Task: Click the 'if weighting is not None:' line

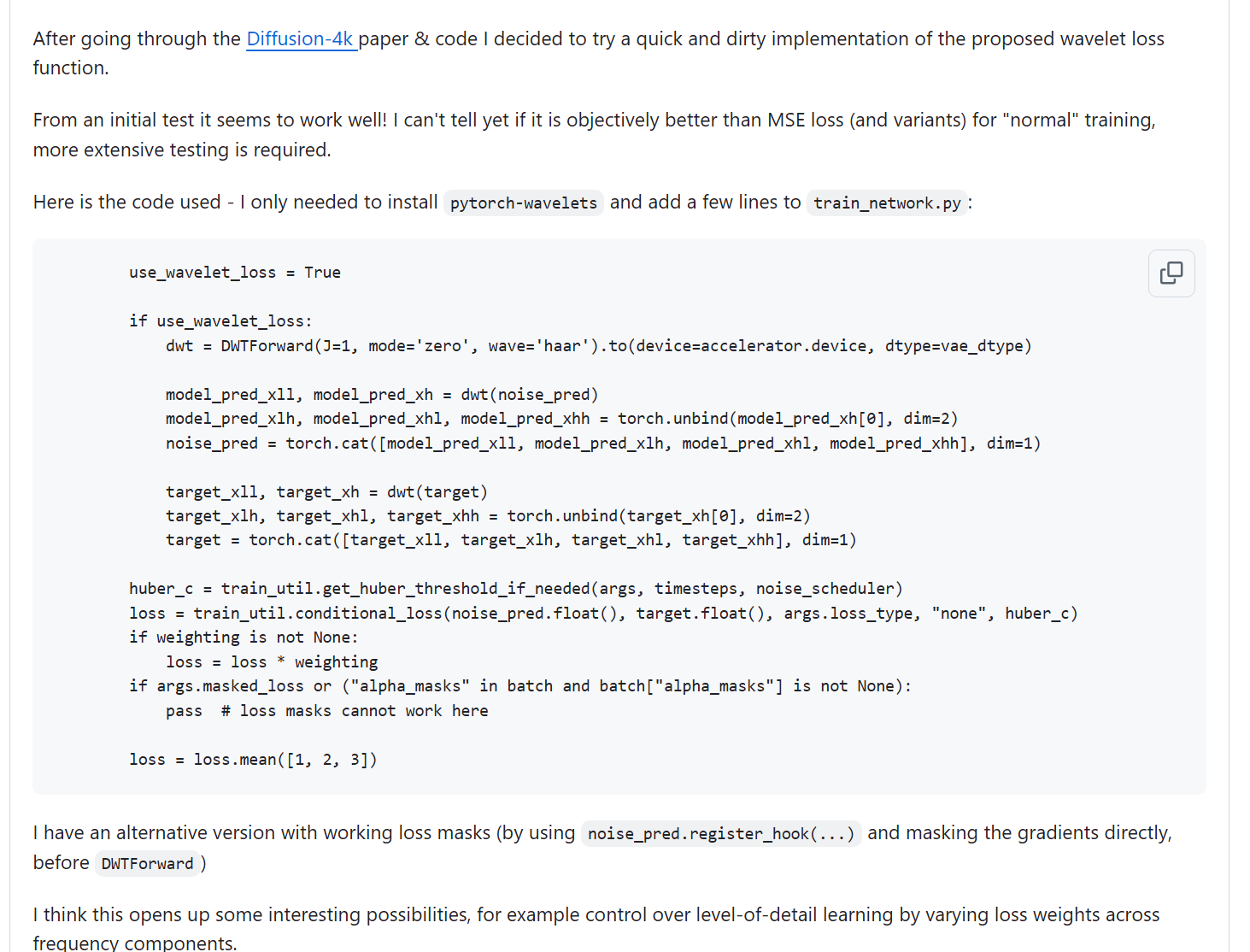Action: tap(244, 638)
